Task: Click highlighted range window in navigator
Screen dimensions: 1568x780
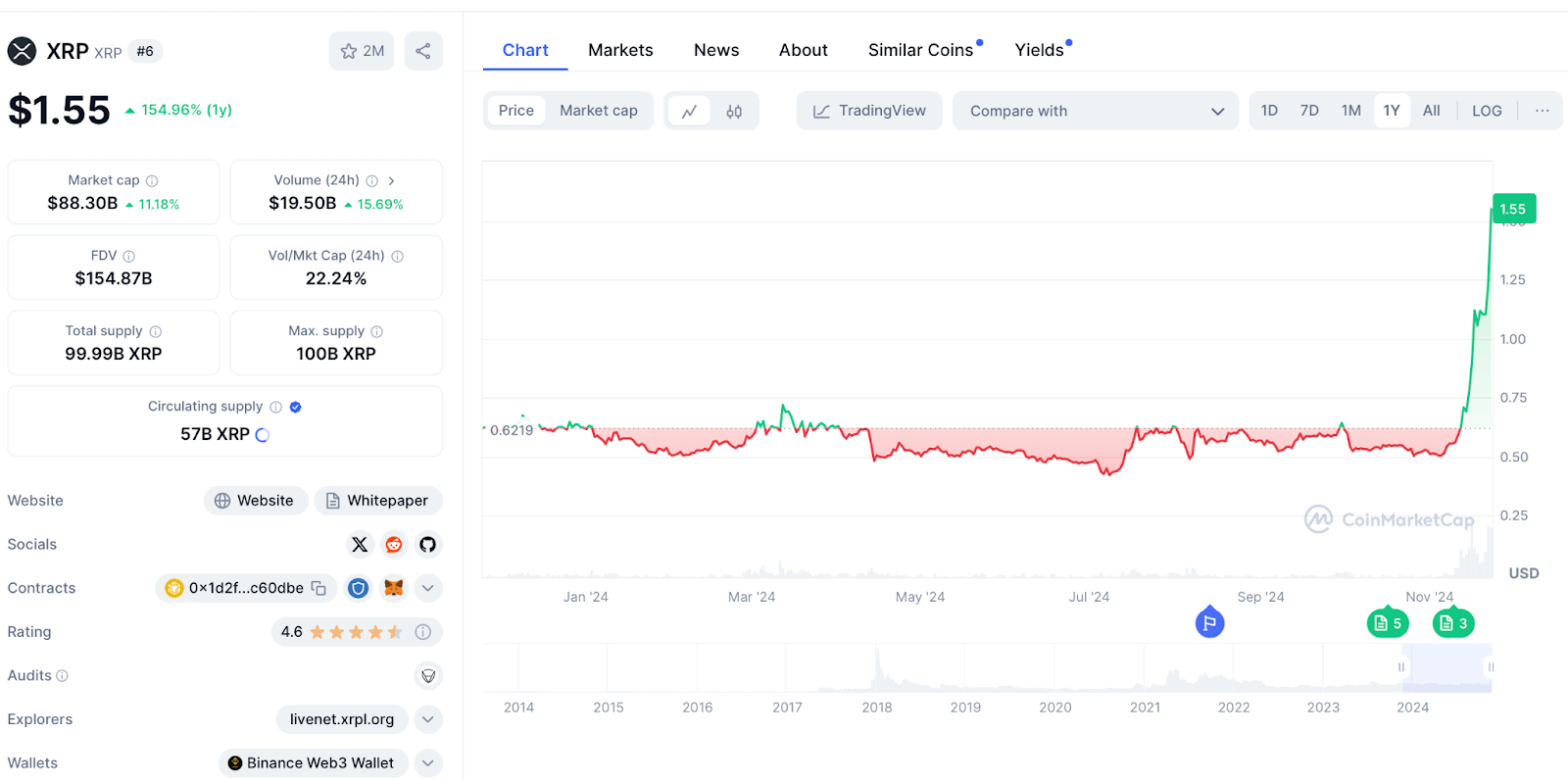Action: click(1446, 668)
